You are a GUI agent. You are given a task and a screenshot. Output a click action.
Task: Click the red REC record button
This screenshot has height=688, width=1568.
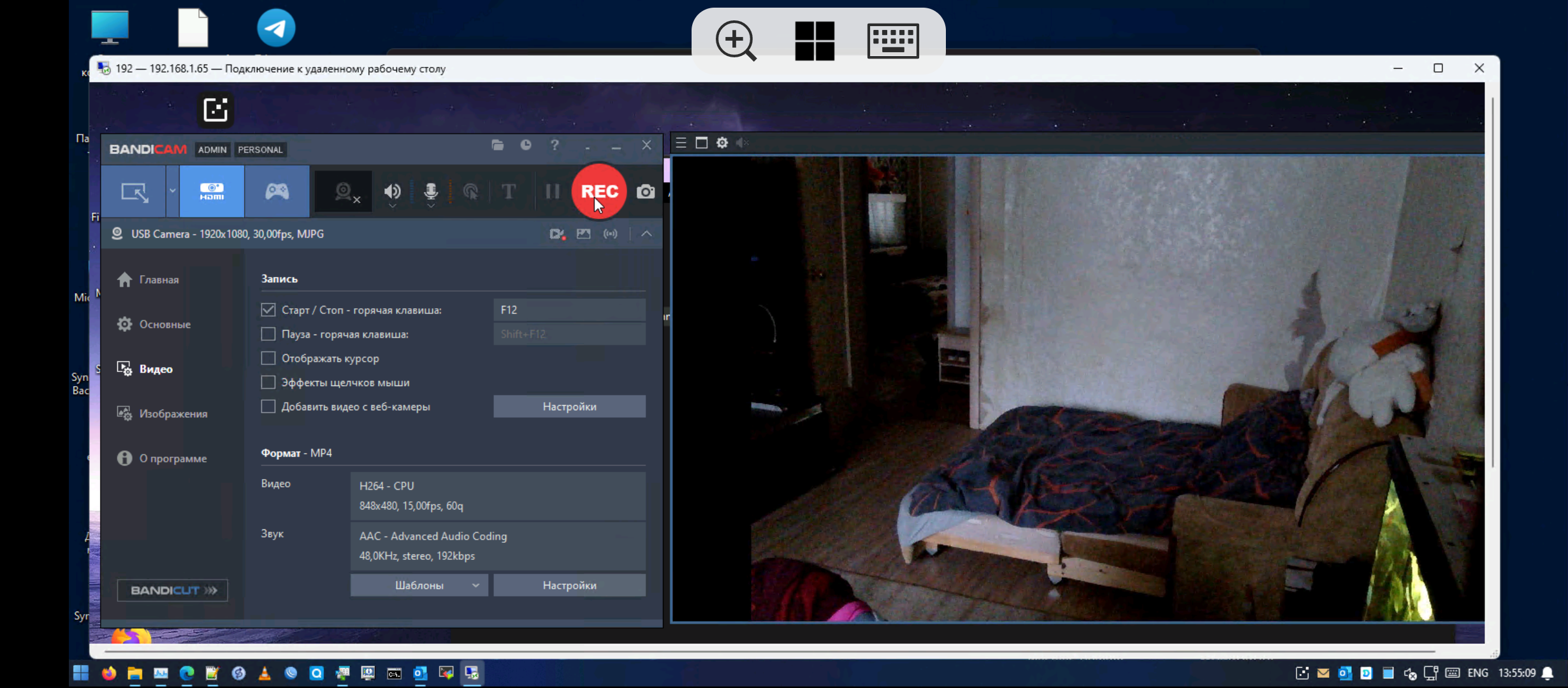[599, 191]
